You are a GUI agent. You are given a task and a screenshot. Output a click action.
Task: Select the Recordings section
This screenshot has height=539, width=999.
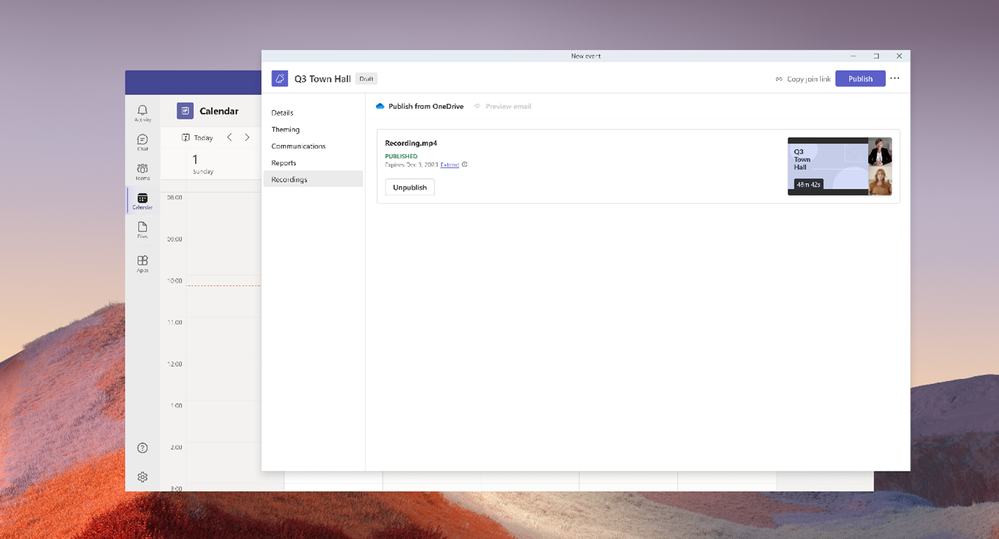coord(313,179)
